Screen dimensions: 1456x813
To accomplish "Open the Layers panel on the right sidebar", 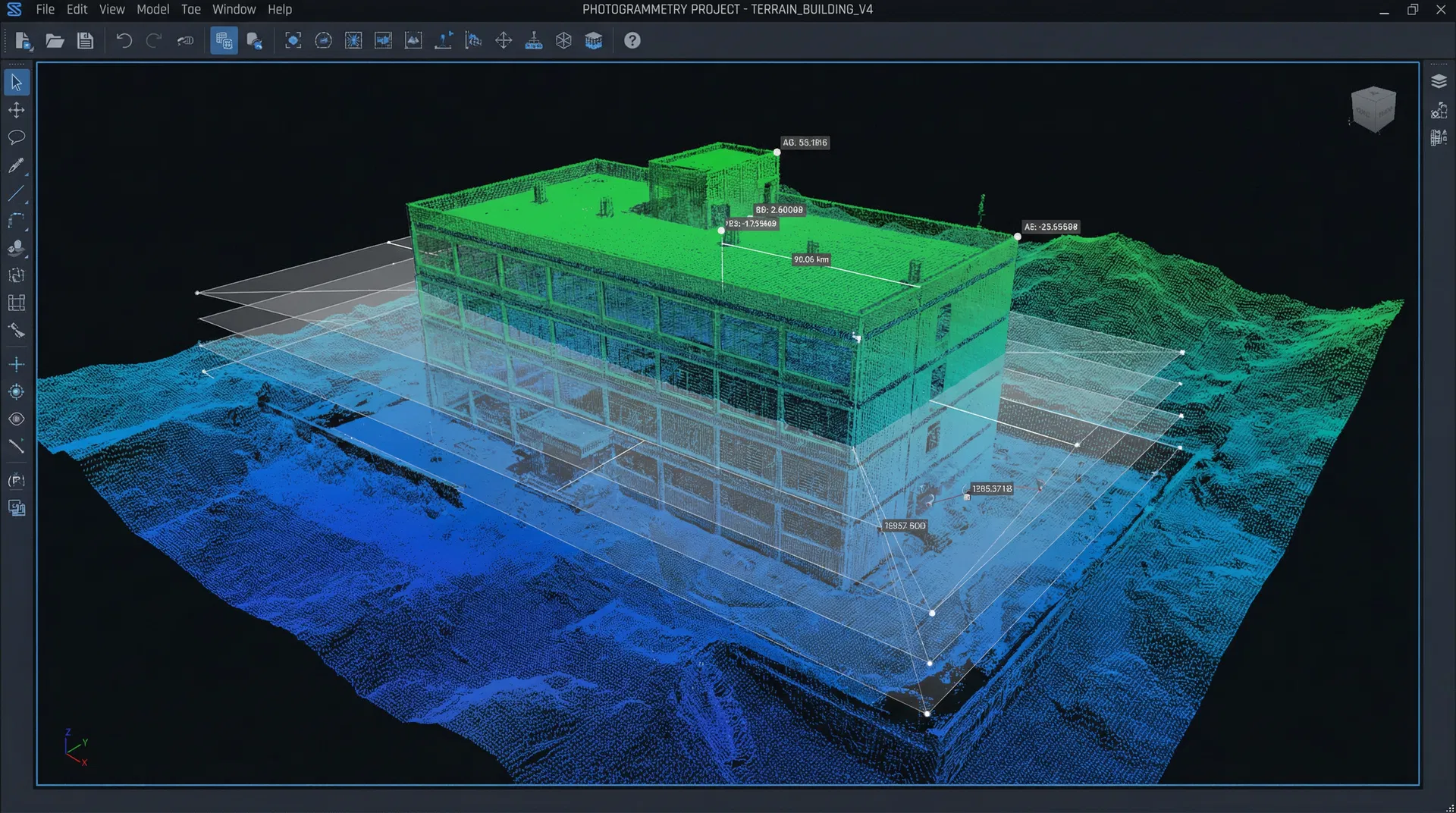I will [x=1440, y=81].
